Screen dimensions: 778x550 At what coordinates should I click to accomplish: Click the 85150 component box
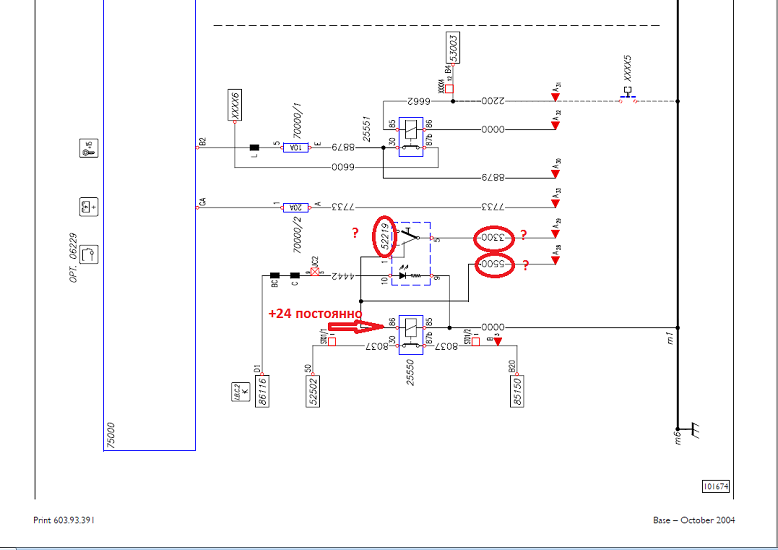pyautogui.click(x=517, y=391)
